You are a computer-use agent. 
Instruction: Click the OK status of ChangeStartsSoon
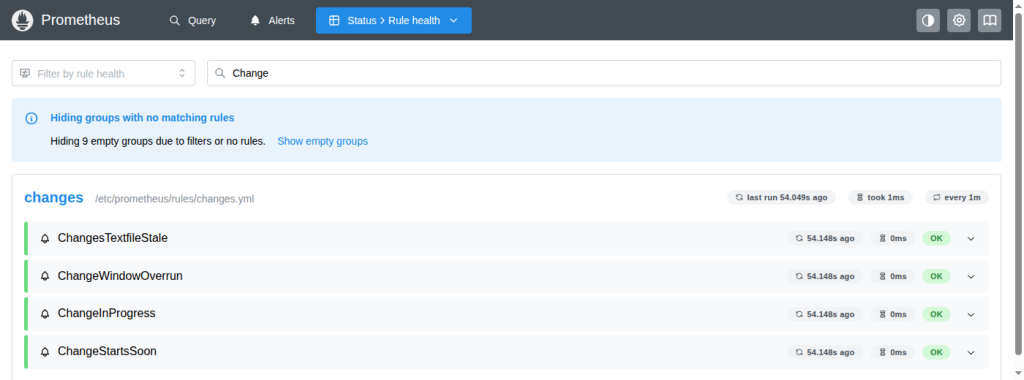click(936, 352)
